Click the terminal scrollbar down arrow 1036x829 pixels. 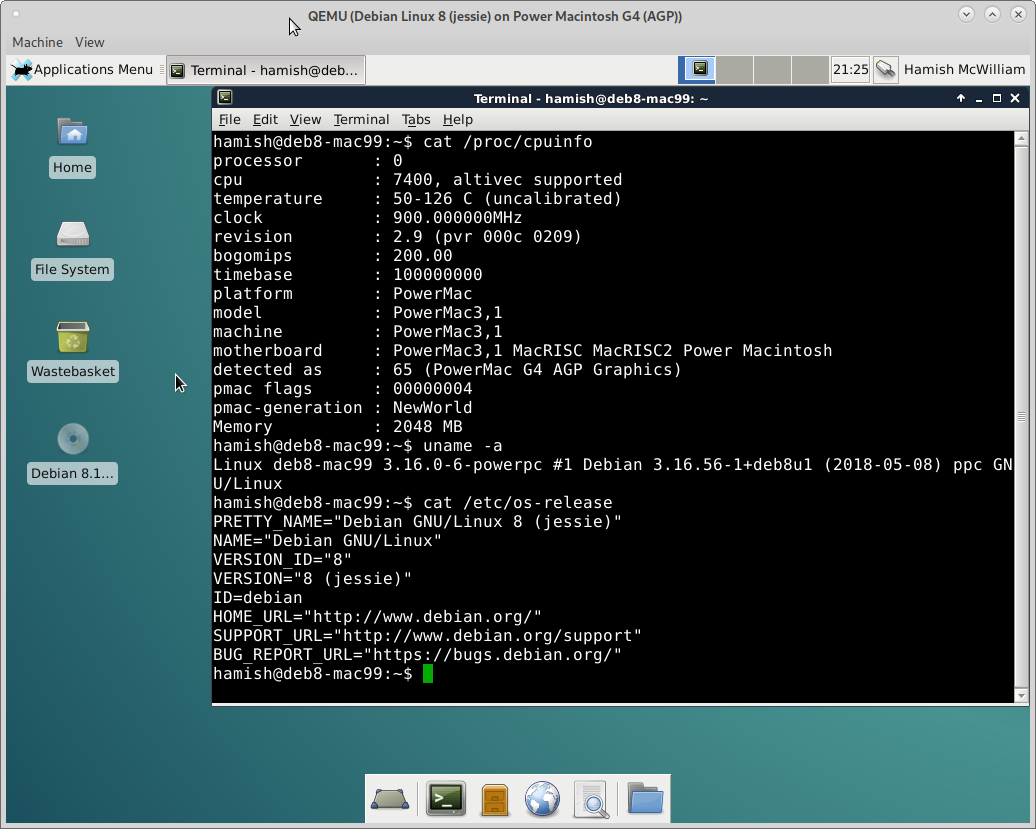[1021, 695]
